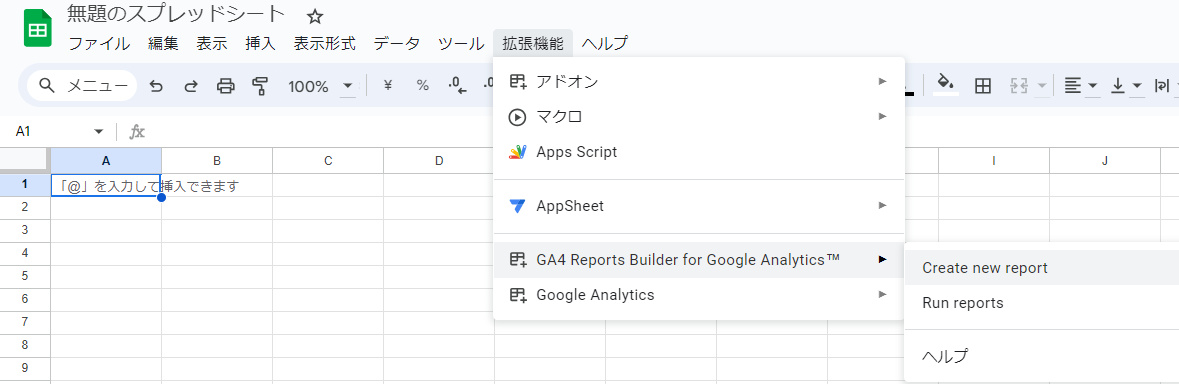Open Apps Script from extensions menu
The width and height of the screenshot is (1179, 384).
point(699,152)
